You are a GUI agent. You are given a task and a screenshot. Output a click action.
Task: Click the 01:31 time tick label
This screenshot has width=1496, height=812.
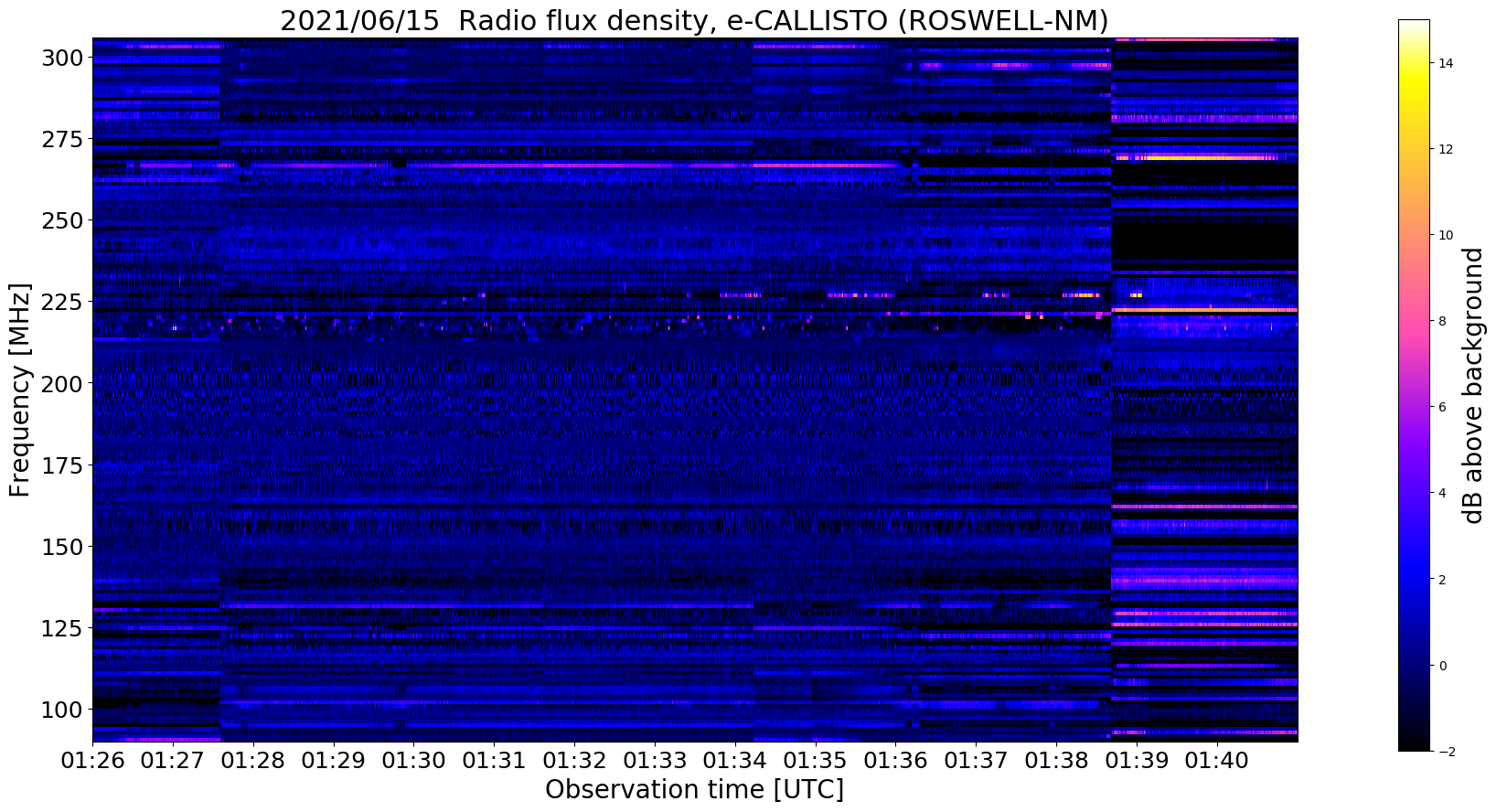(494, 760)
